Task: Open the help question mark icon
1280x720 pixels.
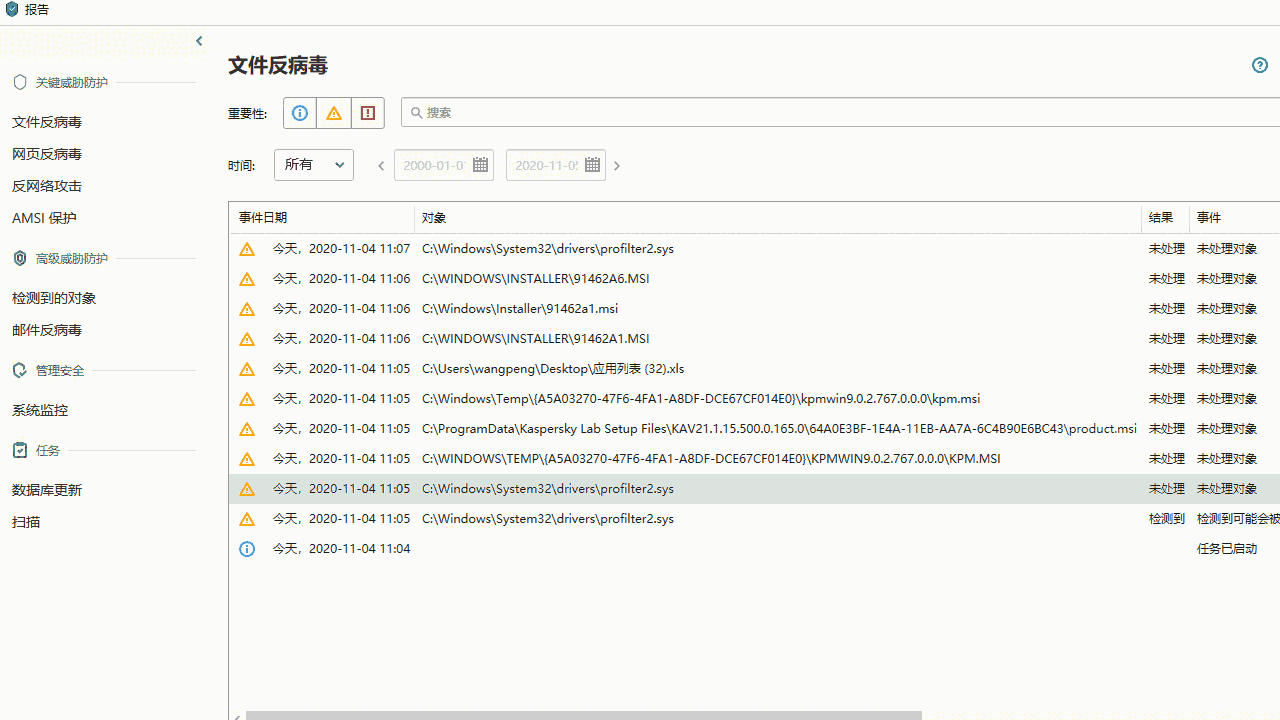Action: (x=1260, y=65)
